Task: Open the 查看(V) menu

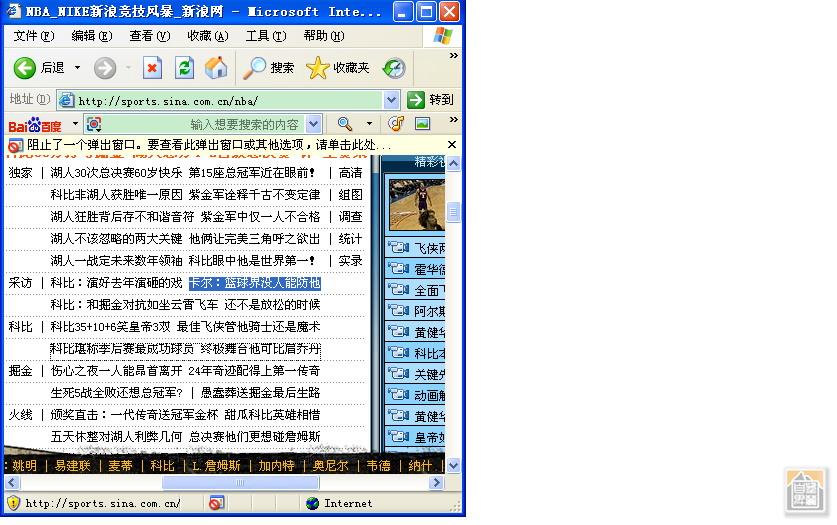Action: click(x=149, y=36)
